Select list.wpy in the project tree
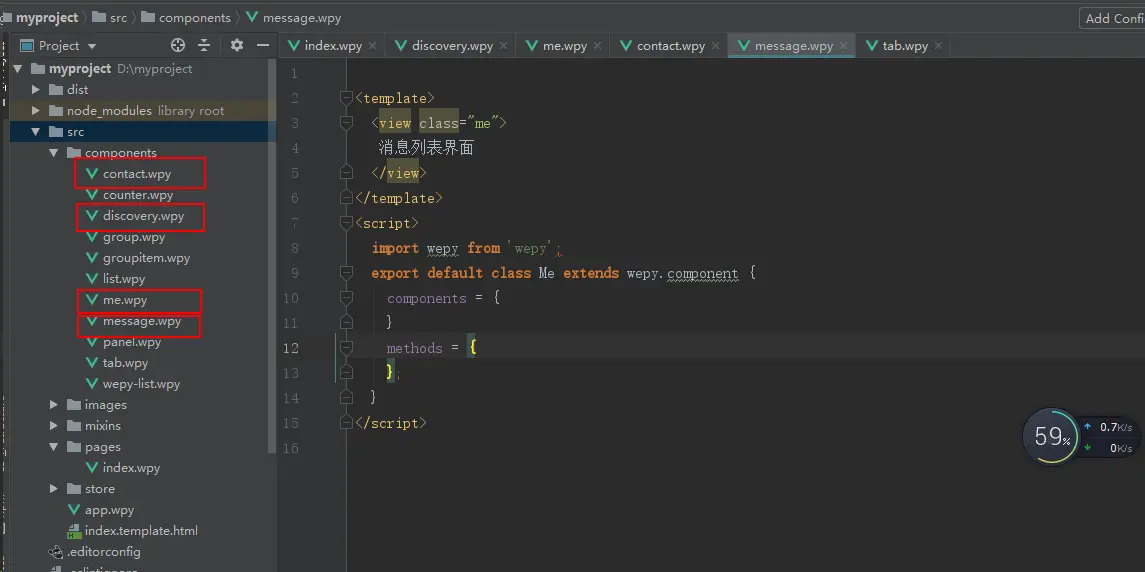Screen dimensions: 1145x572 pyautogui.click(x=123, y=279)
